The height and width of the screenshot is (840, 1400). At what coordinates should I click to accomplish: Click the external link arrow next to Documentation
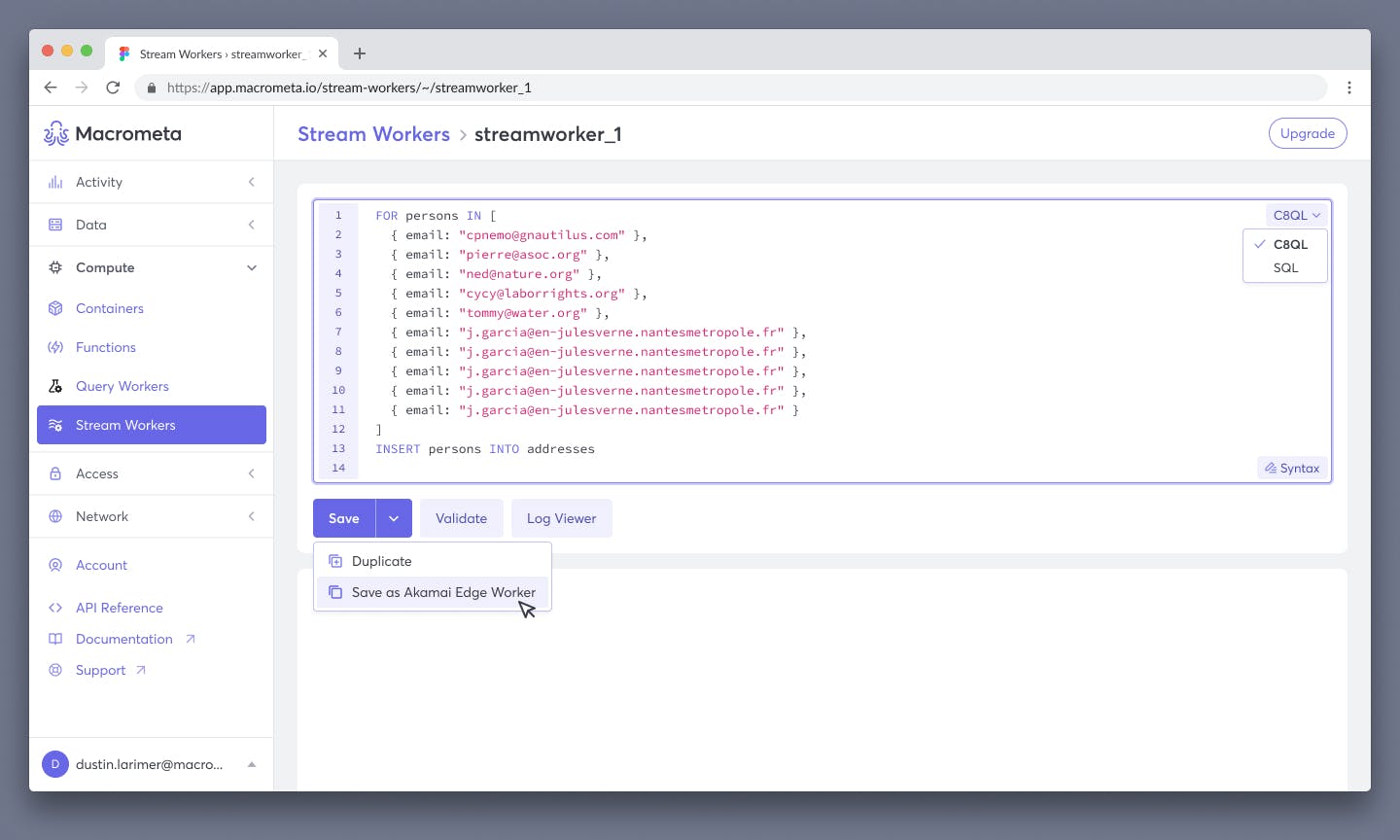(x=191, y=639)
